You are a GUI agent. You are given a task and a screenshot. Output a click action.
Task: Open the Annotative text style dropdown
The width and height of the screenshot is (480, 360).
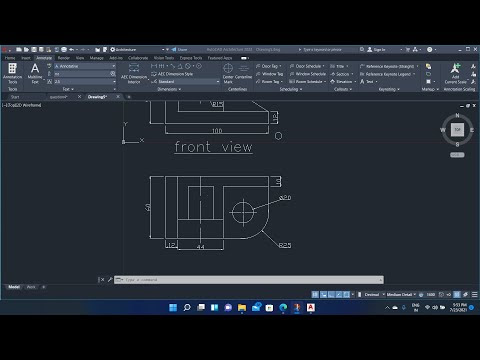85,66
